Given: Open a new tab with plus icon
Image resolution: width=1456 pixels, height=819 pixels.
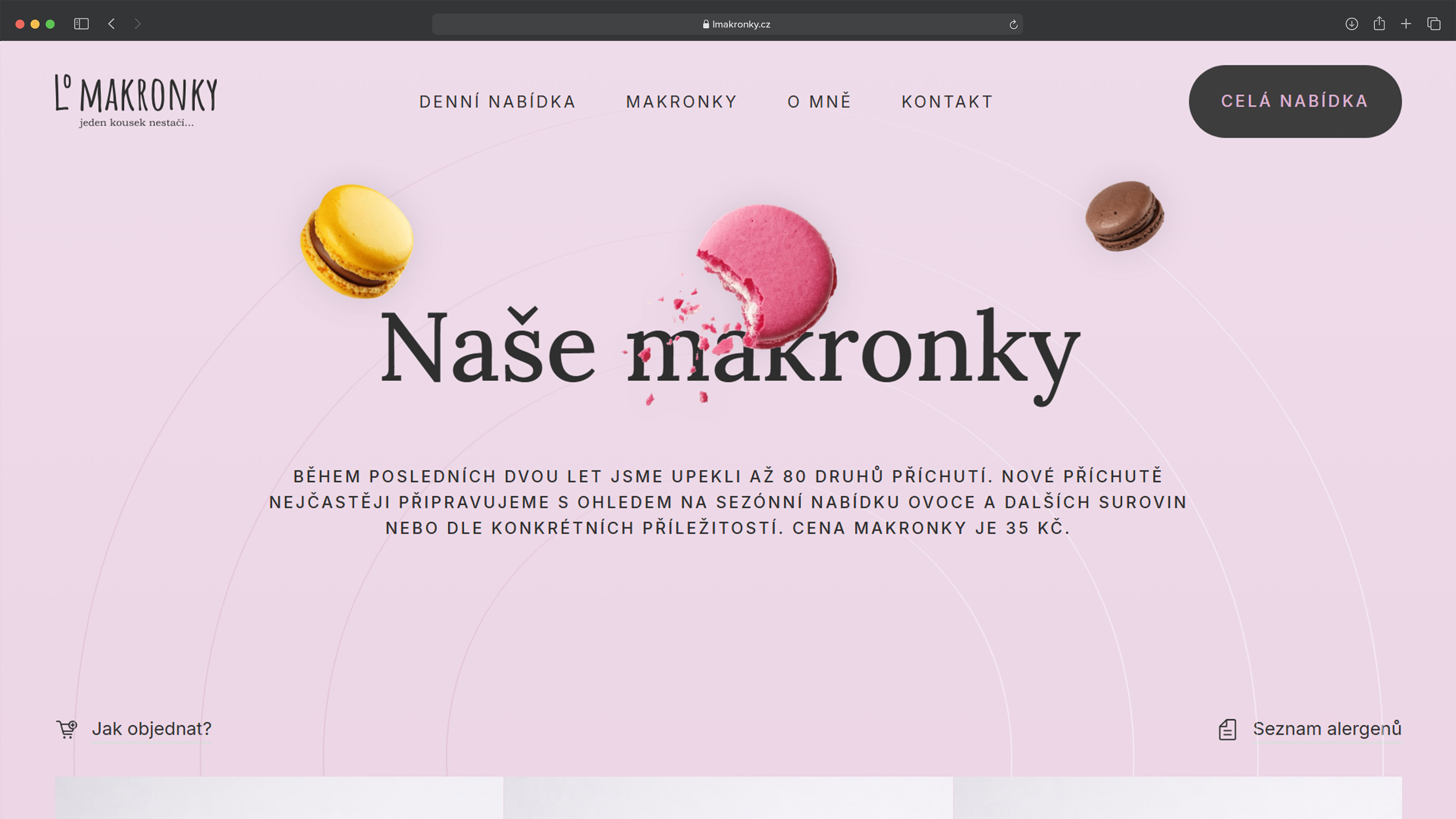Looking at the screenshot, I should coord(1406,24).
